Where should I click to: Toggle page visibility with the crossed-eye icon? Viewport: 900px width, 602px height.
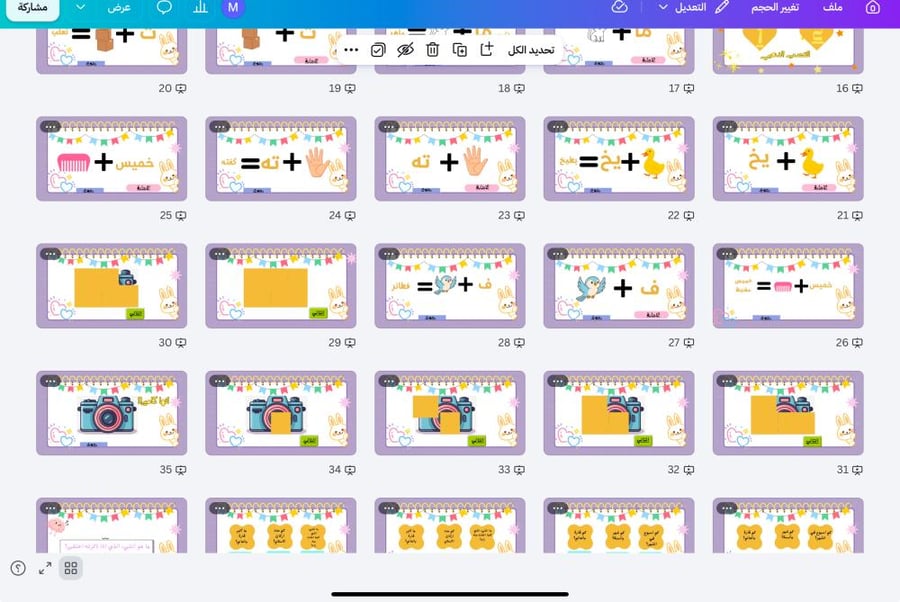(x=405, y=50)
